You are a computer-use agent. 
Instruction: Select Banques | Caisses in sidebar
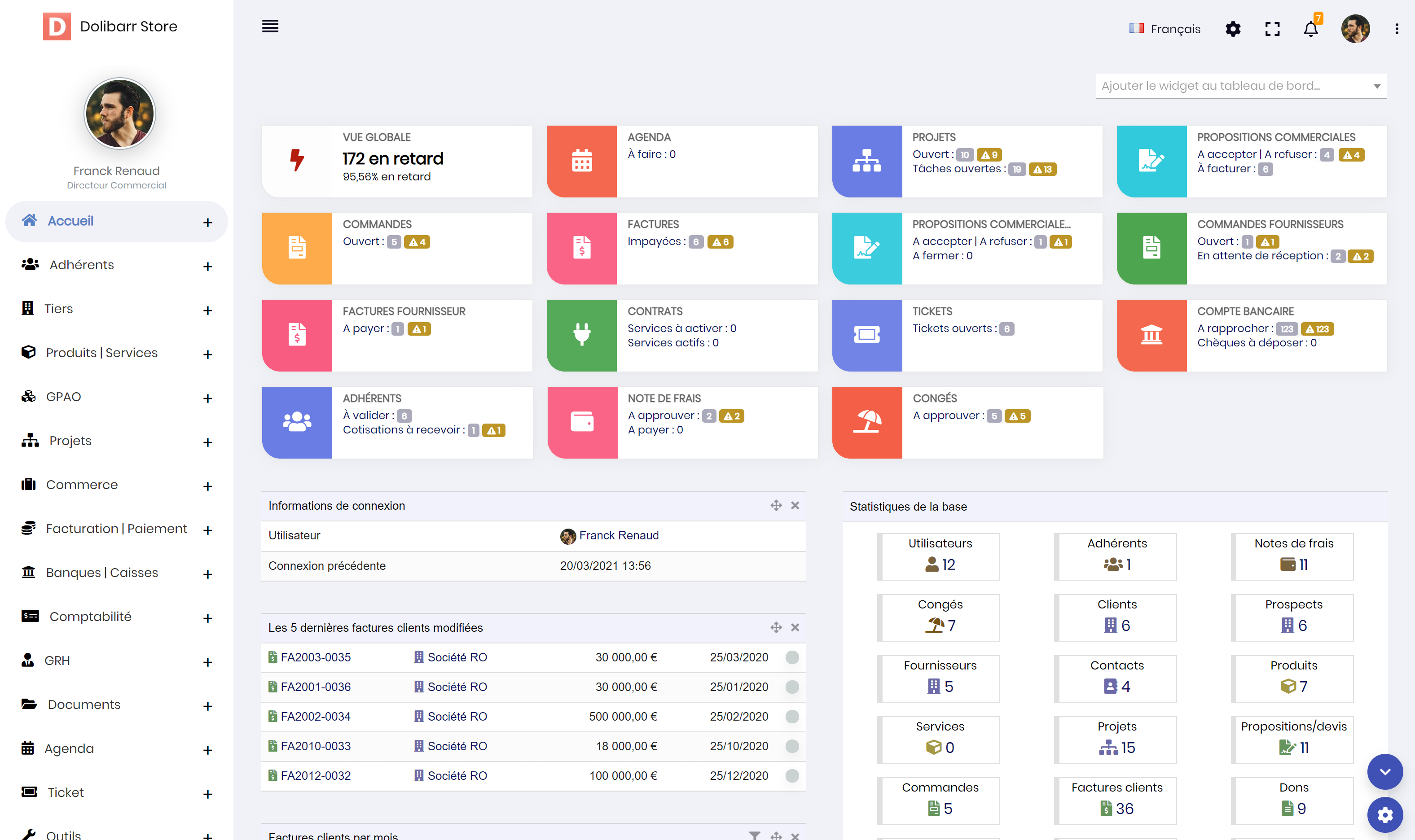pyautogui.click(x=101, y=572)
